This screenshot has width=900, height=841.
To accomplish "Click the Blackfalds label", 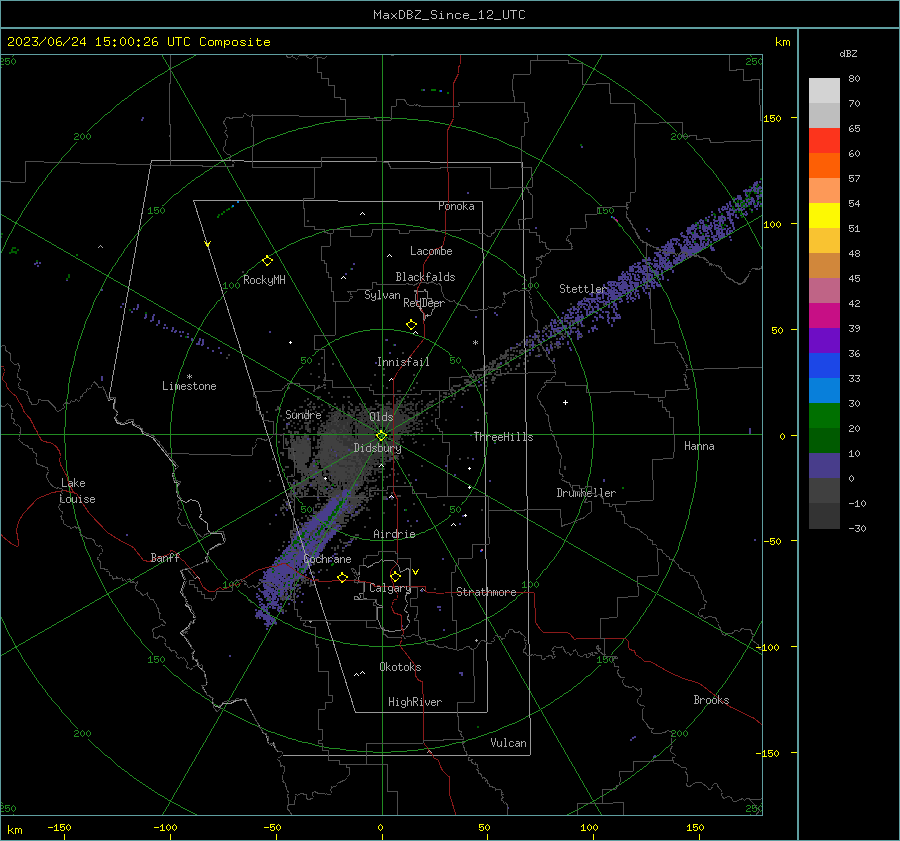I will 425,277.
